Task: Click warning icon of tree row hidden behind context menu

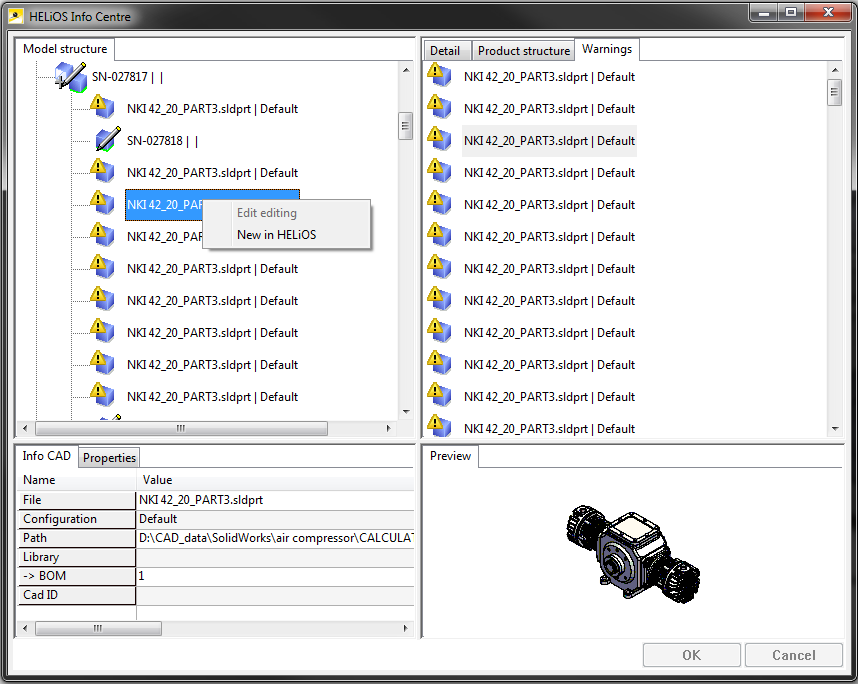Action: (x=102, y=235)
